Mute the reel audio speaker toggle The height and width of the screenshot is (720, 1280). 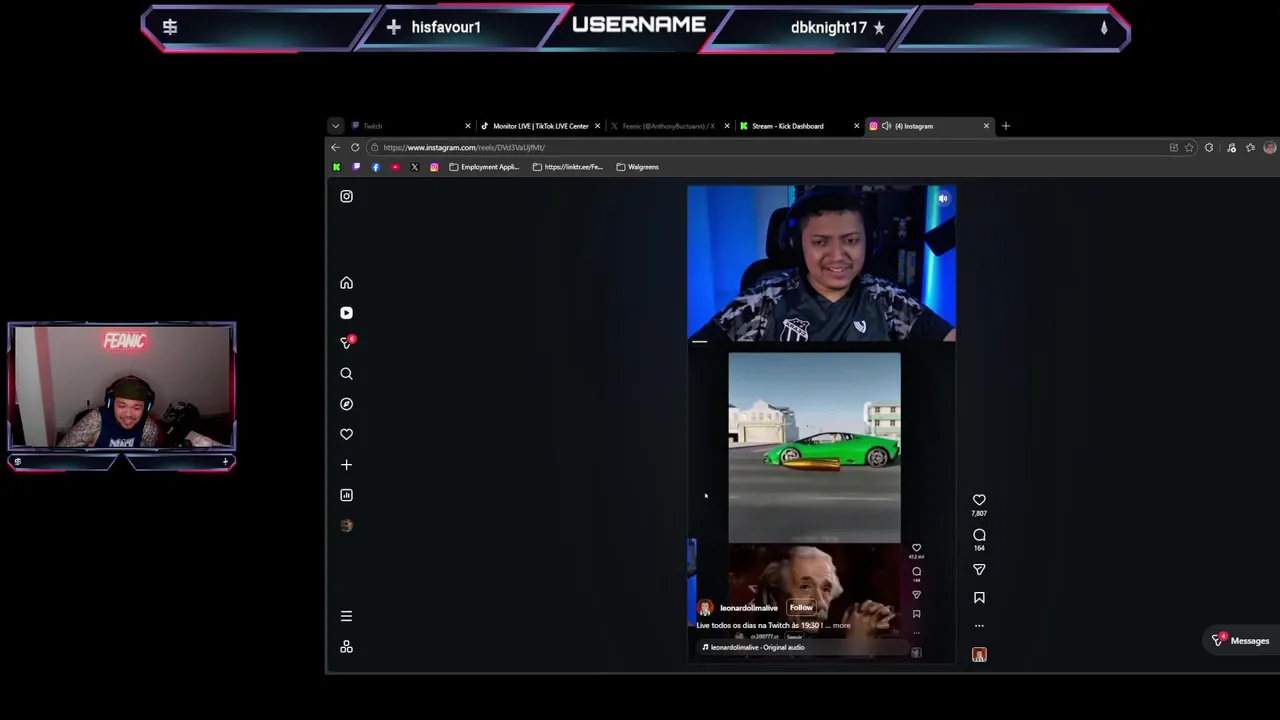point(943,198)
